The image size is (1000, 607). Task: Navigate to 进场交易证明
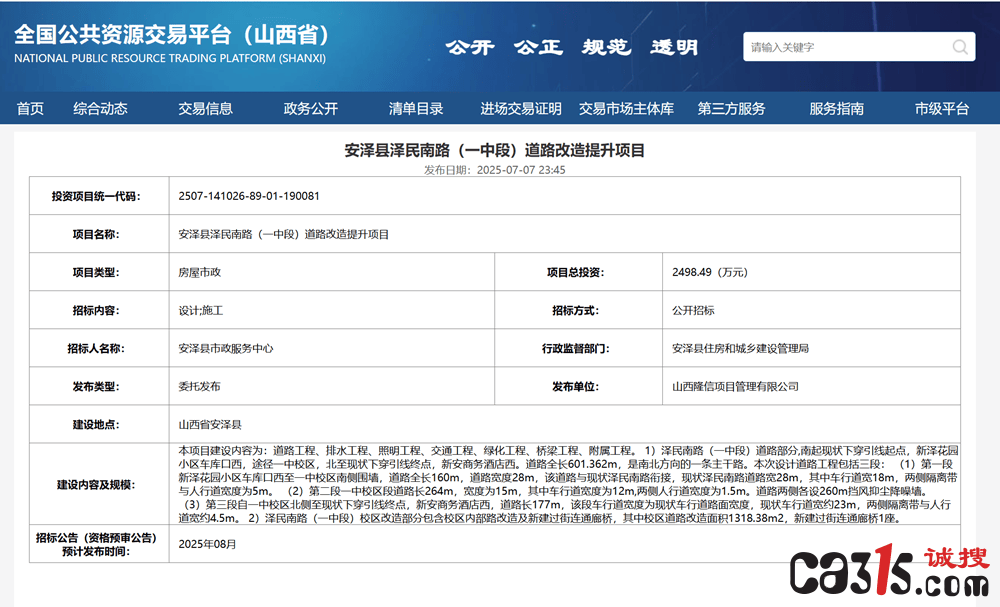click(521, 109)
